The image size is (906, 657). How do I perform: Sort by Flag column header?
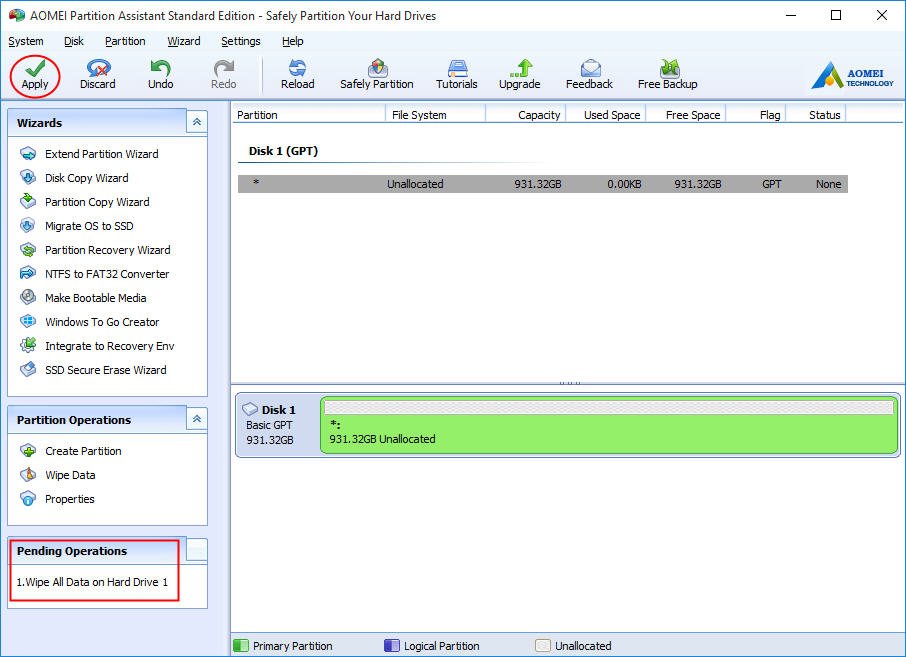click(756, 114)
